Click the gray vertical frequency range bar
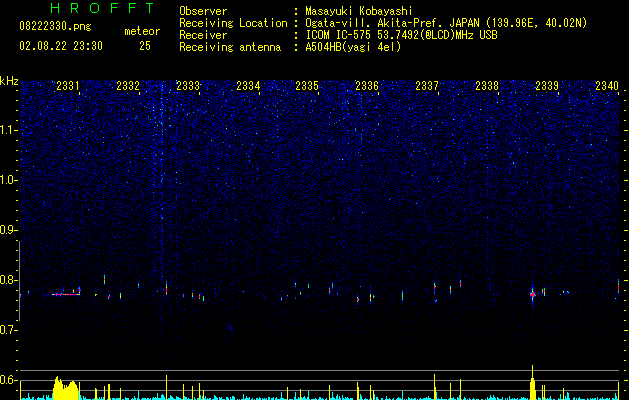 (19, 281)
